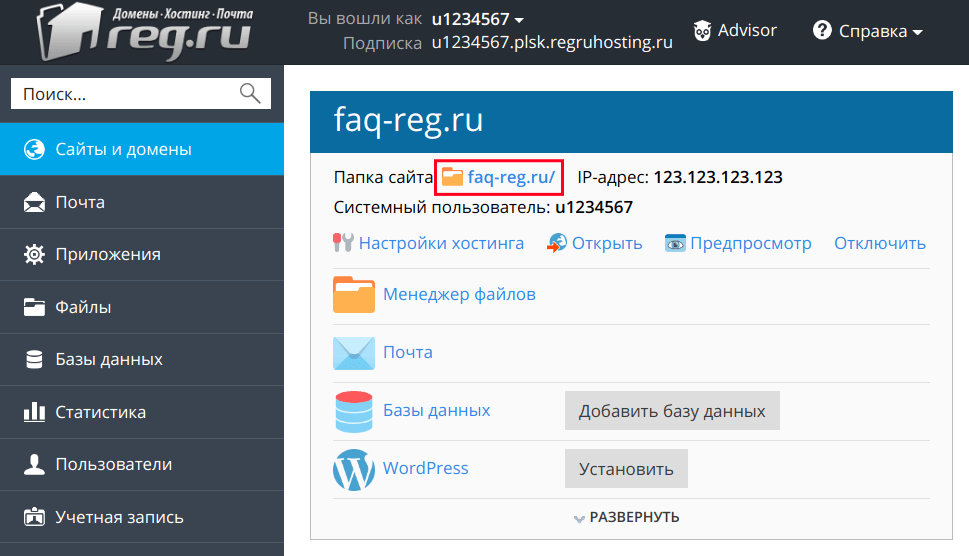This screenshot has height=556, width=969.
Task: Click the envelope icon in the sidebar
Action: click(34, 202)
